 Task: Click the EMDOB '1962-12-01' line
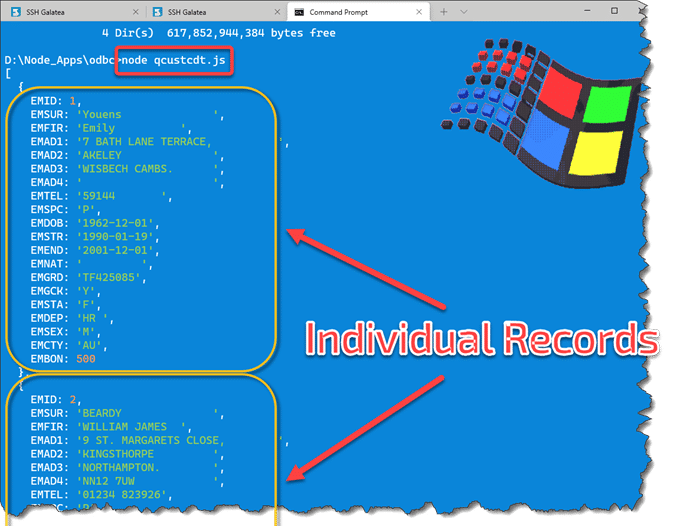point(118,223)
